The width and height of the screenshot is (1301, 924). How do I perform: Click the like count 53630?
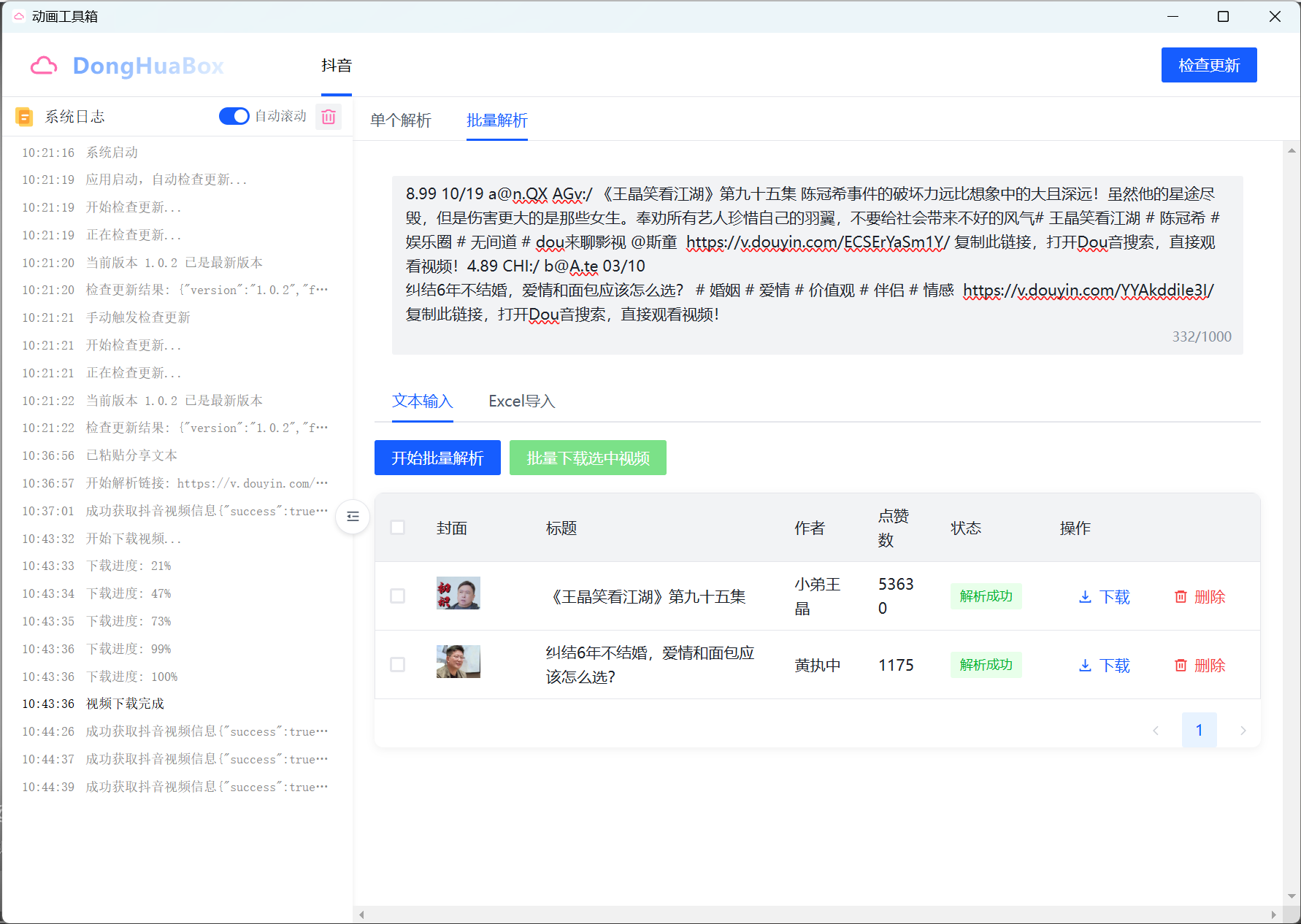tap(896, 596)
